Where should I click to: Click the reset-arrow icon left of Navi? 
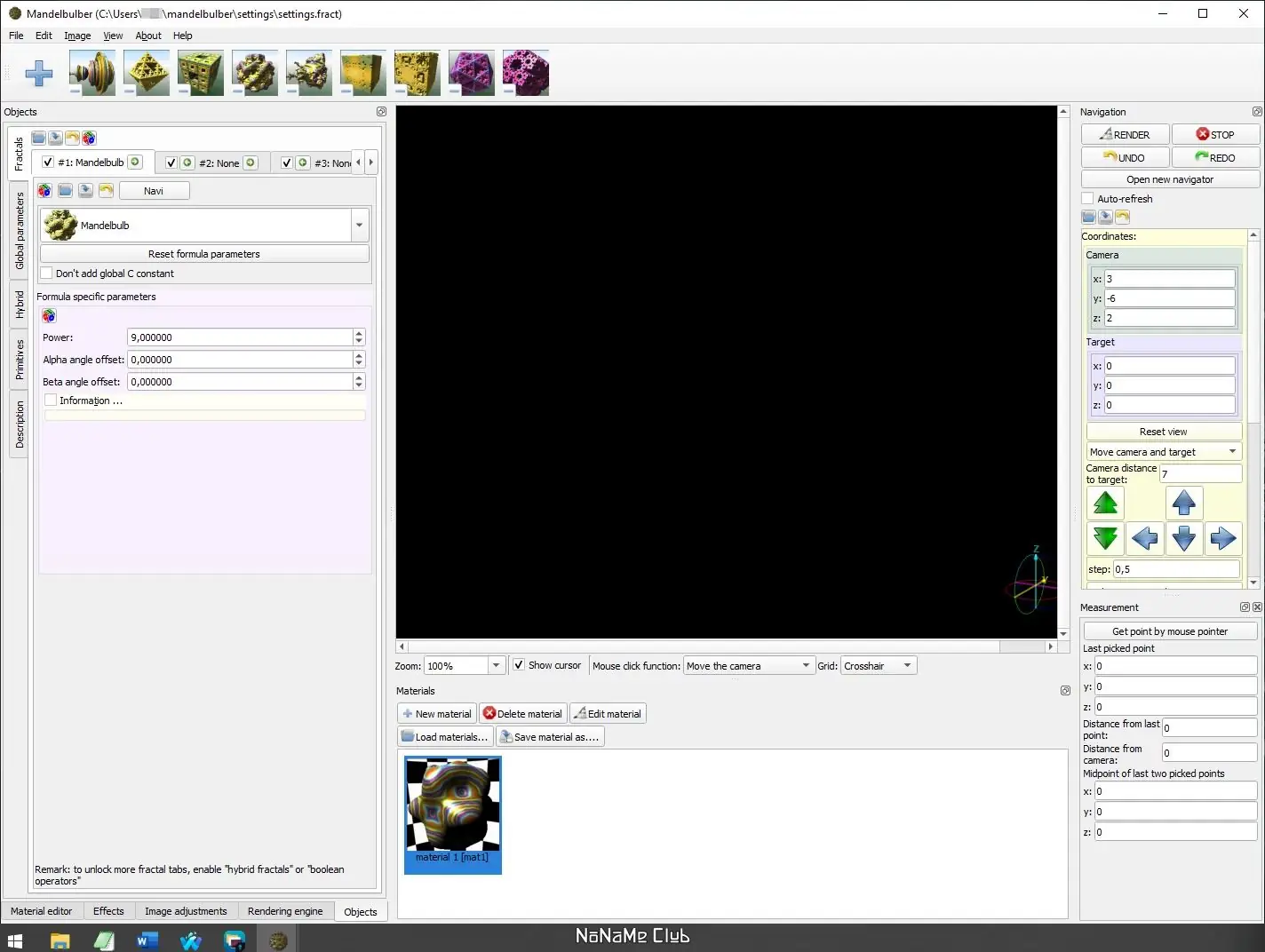[x=106, y=191]
